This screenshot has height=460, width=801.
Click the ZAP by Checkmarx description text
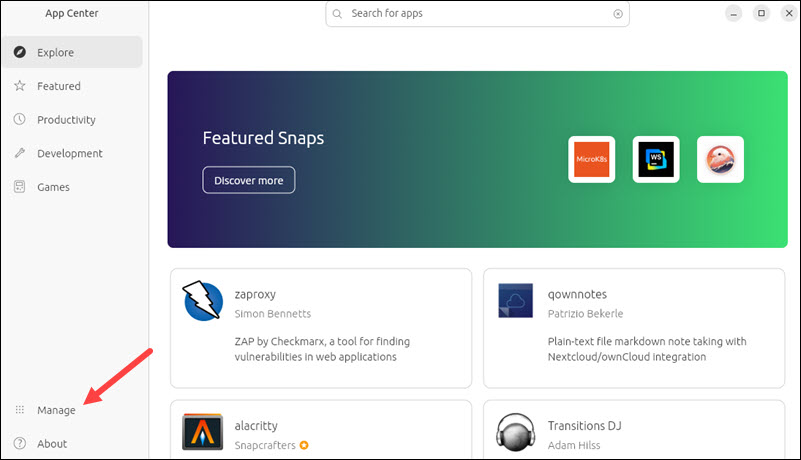click(x=322, y=349)
